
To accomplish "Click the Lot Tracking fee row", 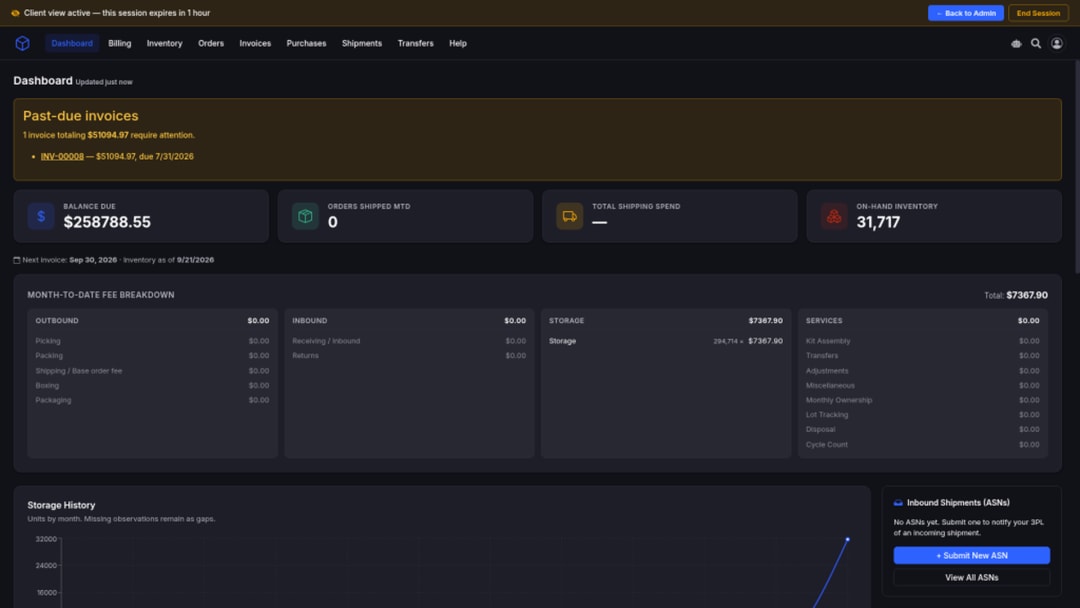I will [x=923, y=415].
